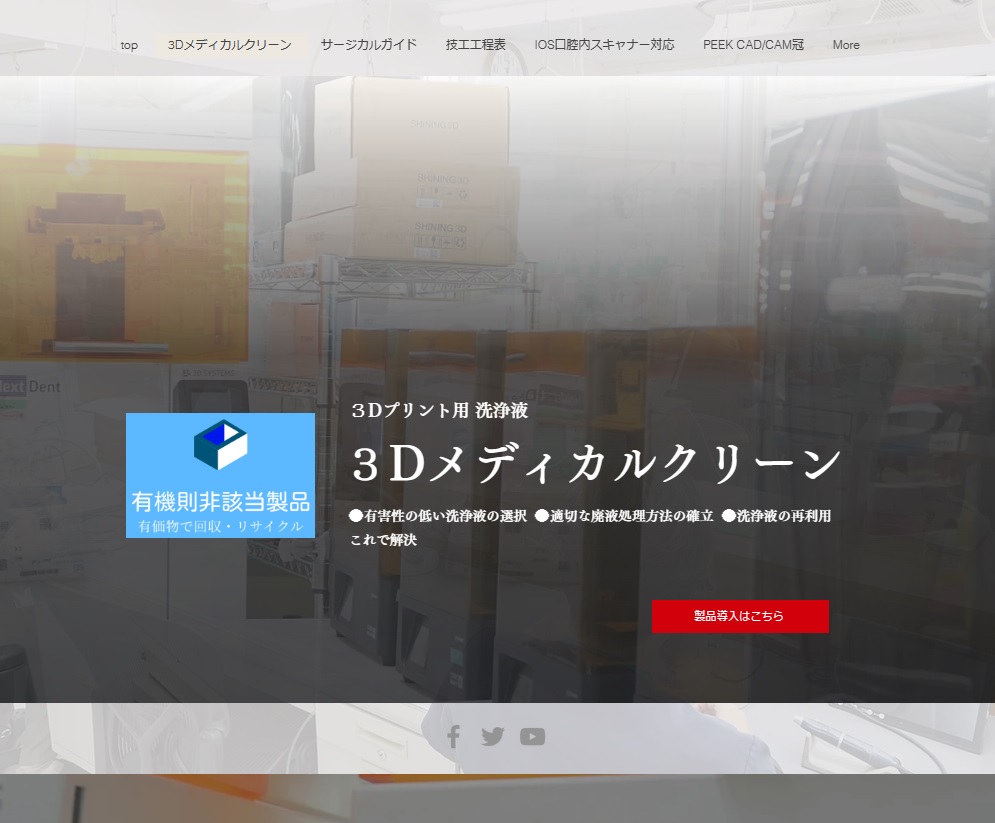The image size is (995, 823).
Task: Click the 有価物で回収・リサイクル caption
Action: (220, 526)
